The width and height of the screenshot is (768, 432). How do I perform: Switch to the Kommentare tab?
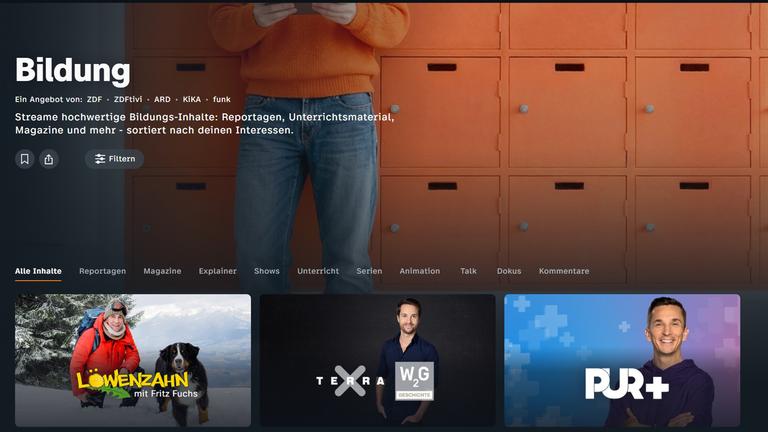tap(564, 271)
